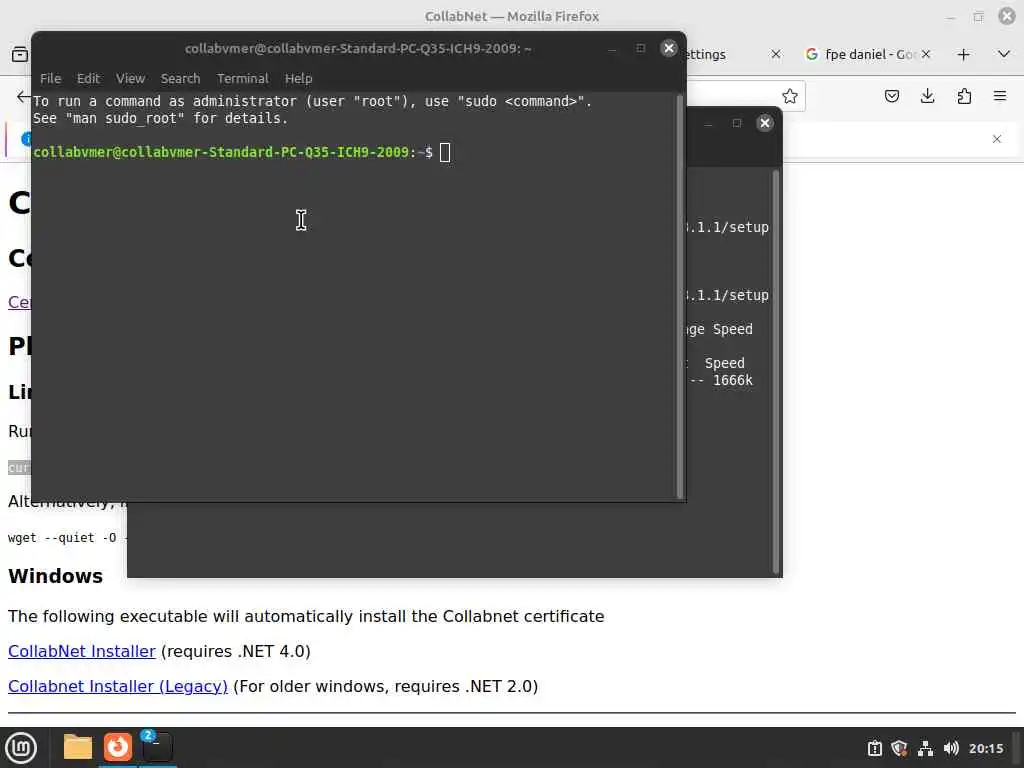The width and height of the screenshot is (1024, 768).
Task: Close the background terminal window
Action: pos(765,123)
